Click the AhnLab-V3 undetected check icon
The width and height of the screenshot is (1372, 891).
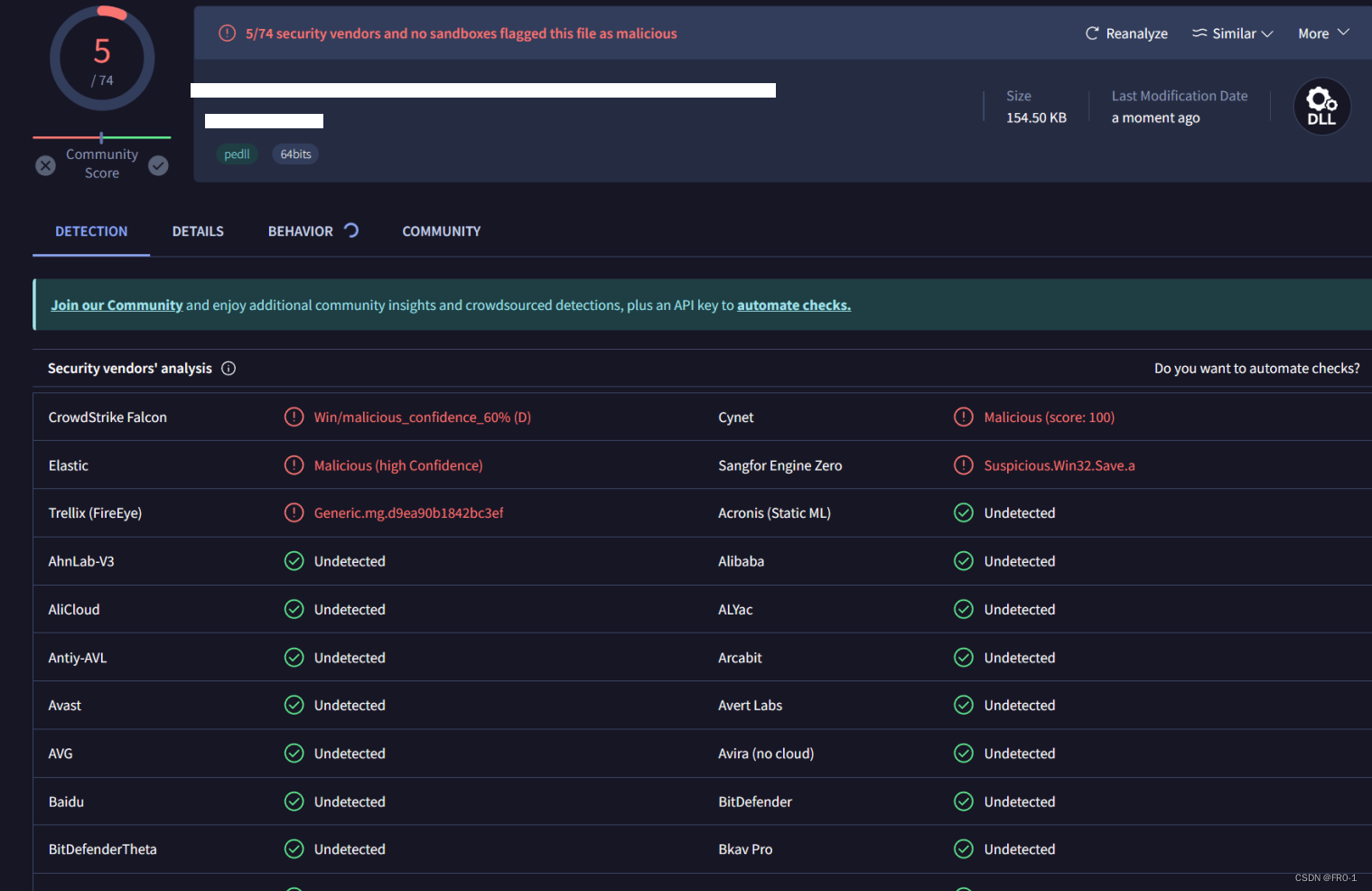coord(294,561)
